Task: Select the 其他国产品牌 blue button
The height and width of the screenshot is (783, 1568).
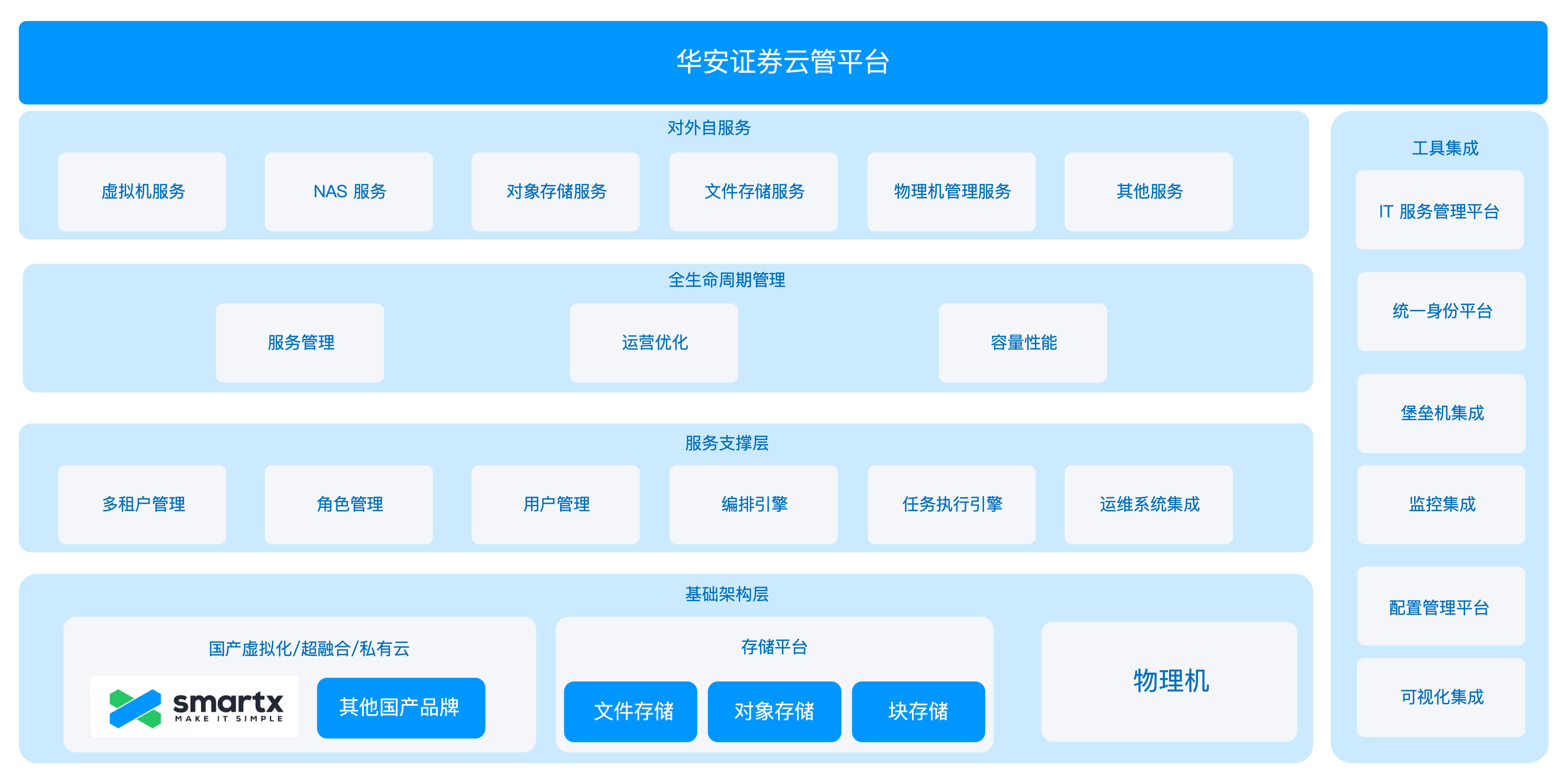Action: (x=401, y=708)
